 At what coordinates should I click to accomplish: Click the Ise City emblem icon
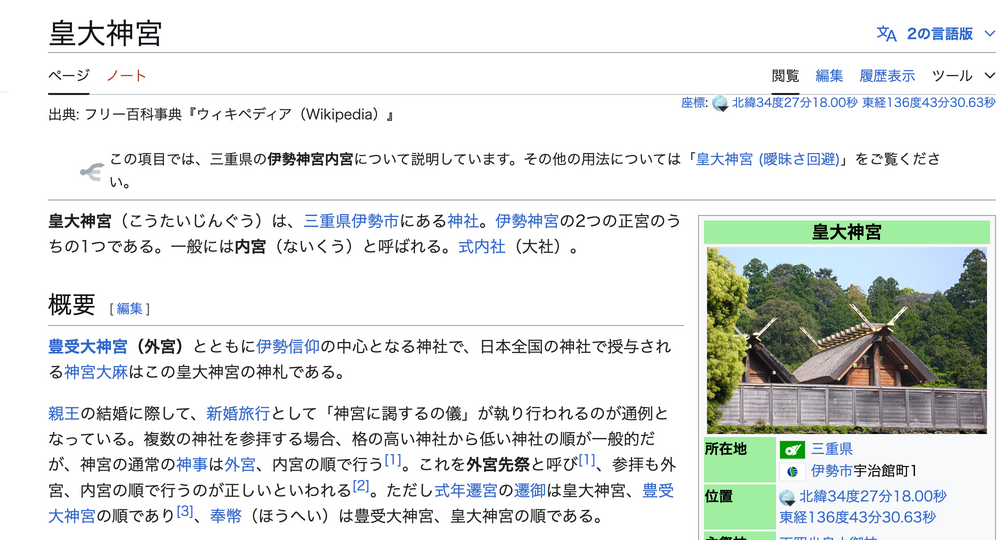792,471
